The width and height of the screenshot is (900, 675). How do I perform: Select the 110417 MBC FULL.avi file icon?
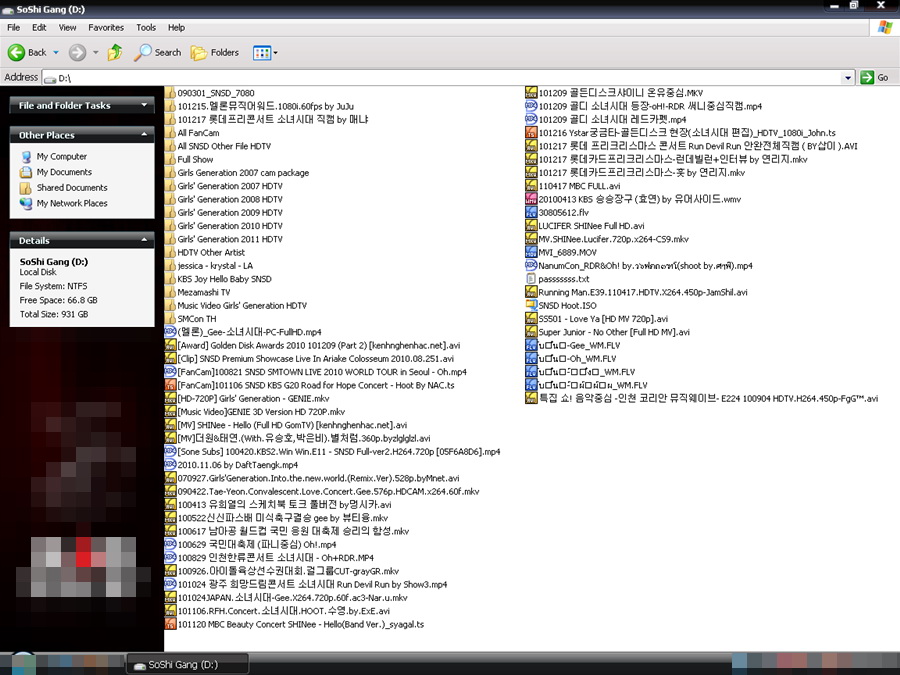click(531, 185)
